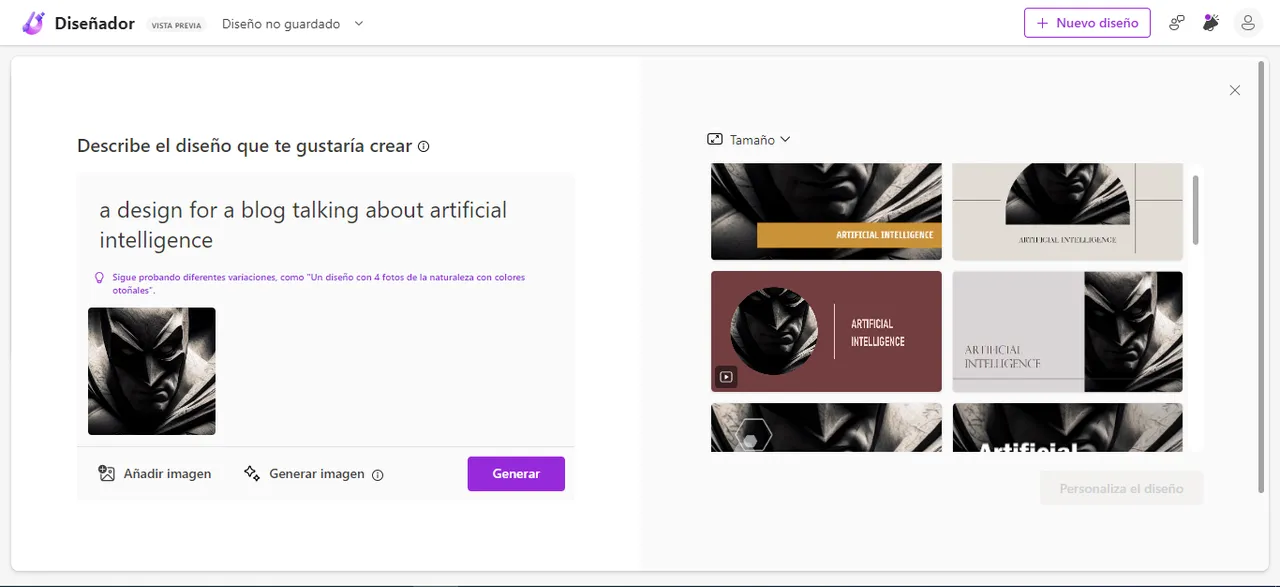Click the Generar imagen sparkle icon
Screen dimensions: 1280x587
252,474
